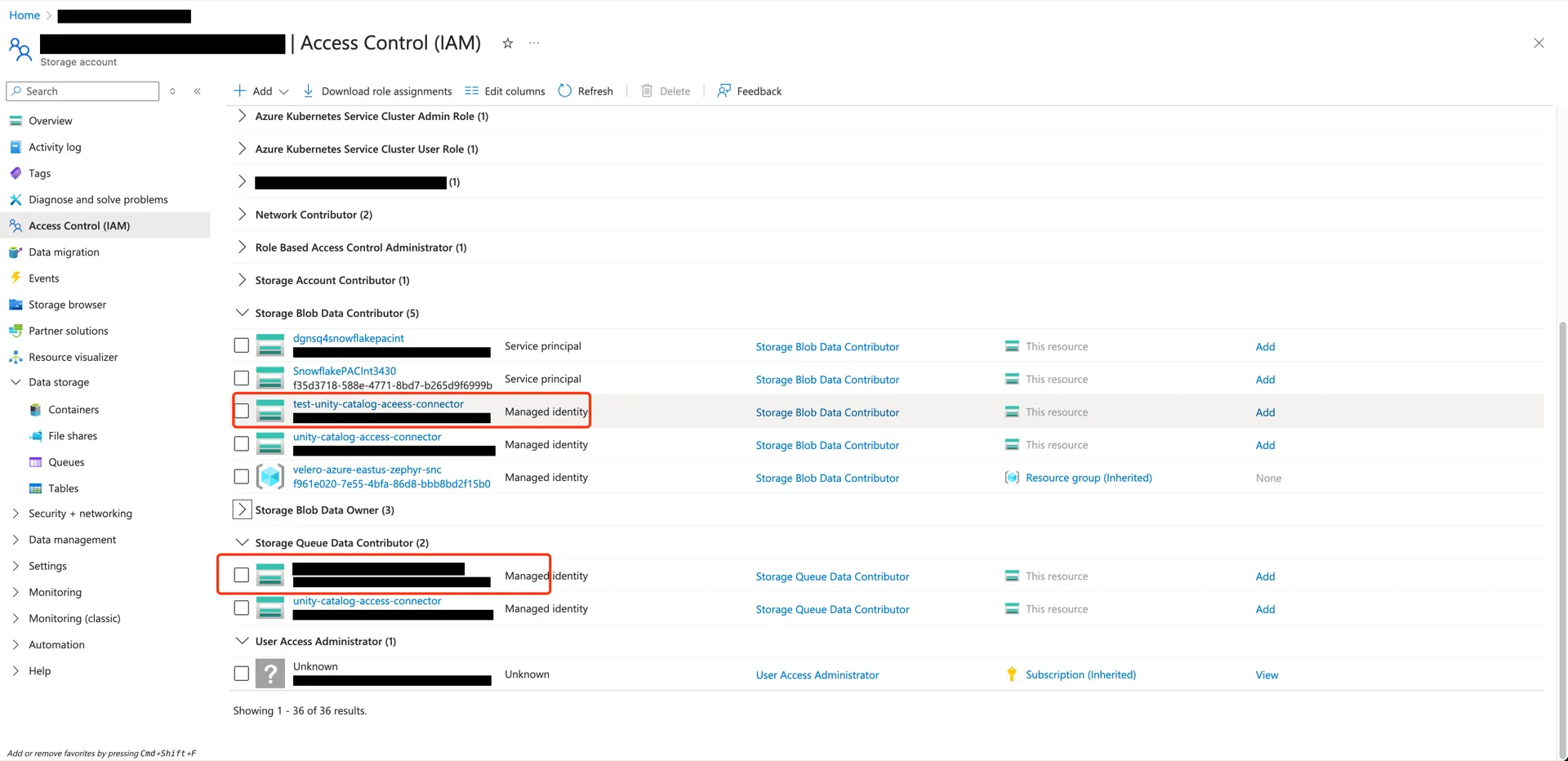Screen dimensions: 1568x761
Task: Click the favorite star icon
Action: pyautogui.click(x=507, y=43)
